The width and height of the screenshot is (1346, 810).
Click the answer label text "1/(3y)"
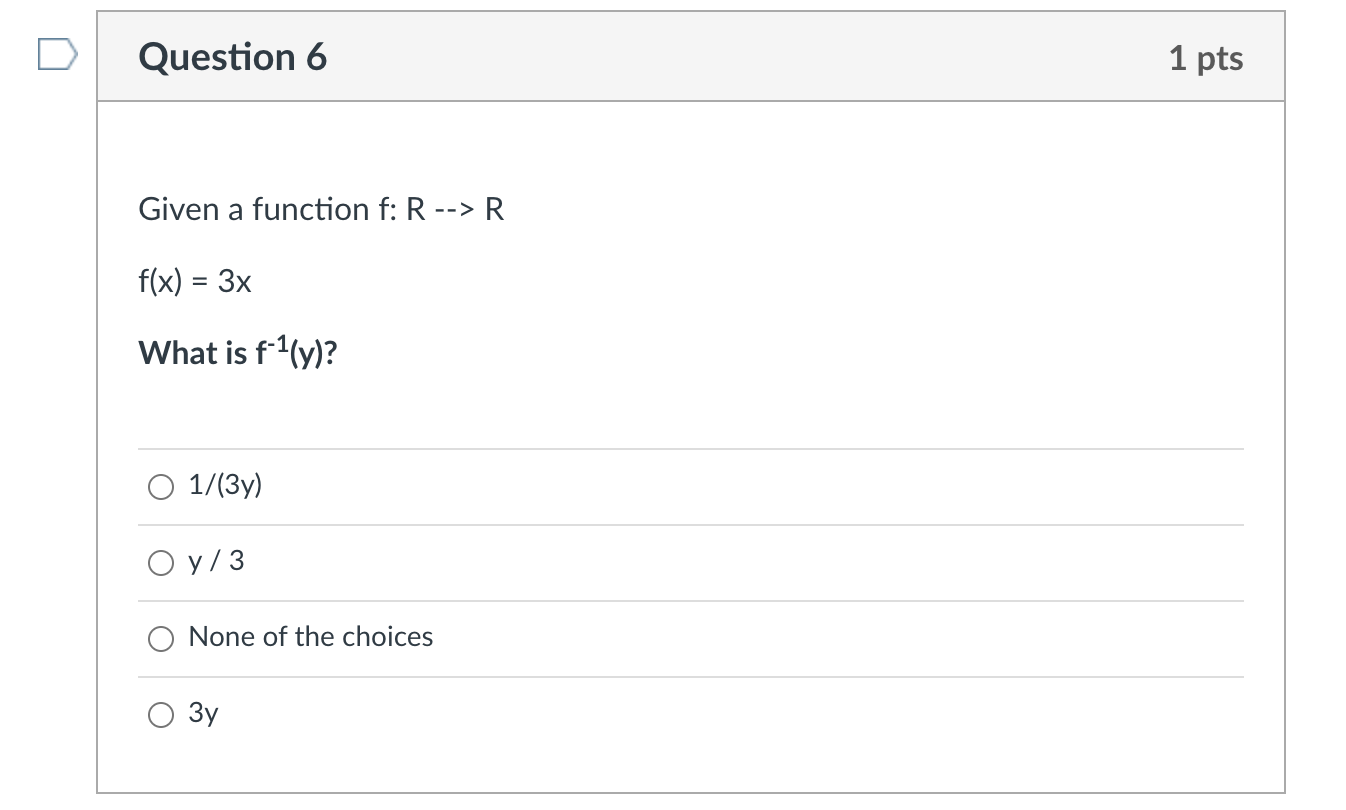click(225, 486)
